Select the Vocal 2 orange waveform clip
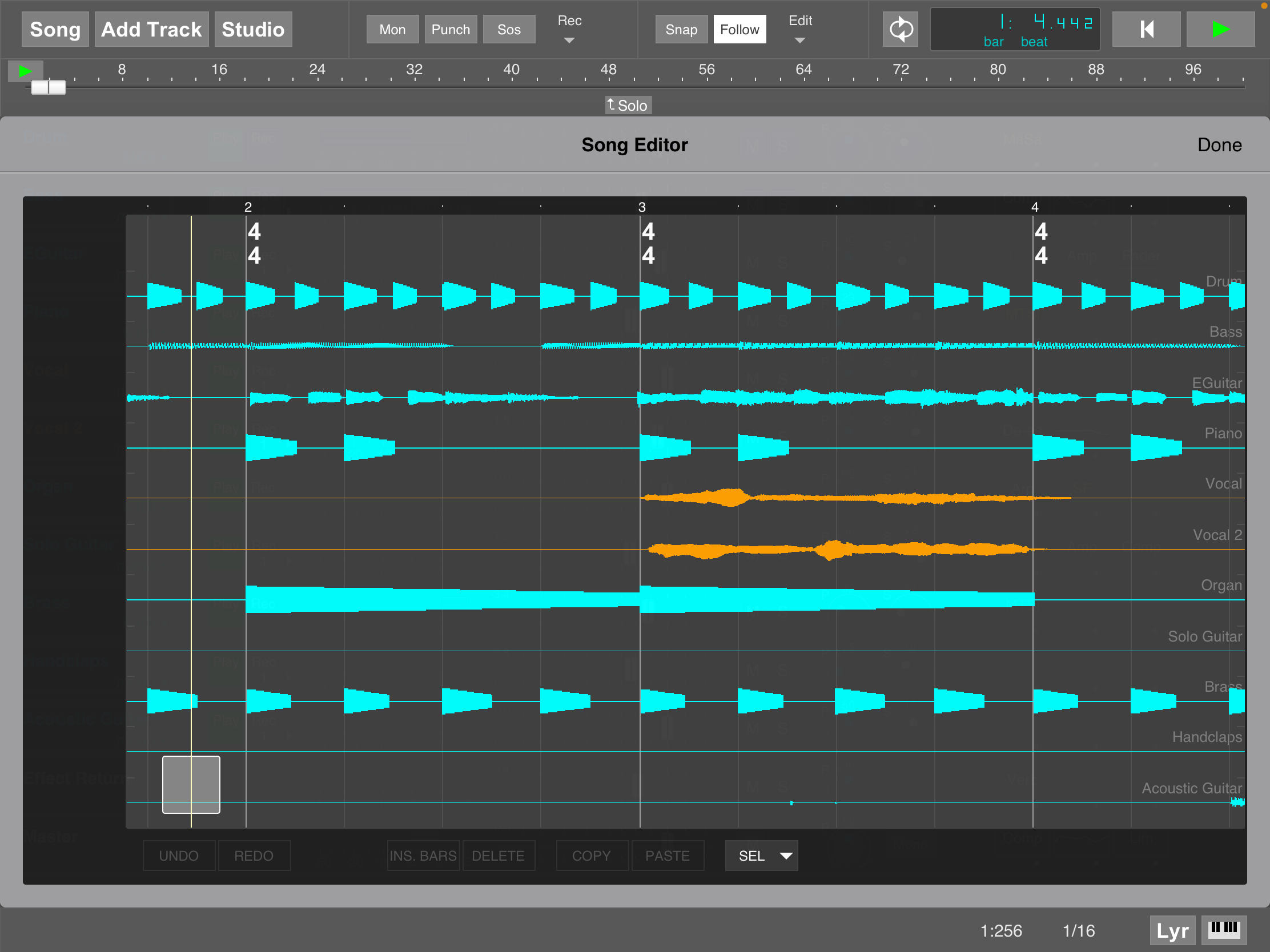Screen dimensions: 1270x952 (847, 549)
